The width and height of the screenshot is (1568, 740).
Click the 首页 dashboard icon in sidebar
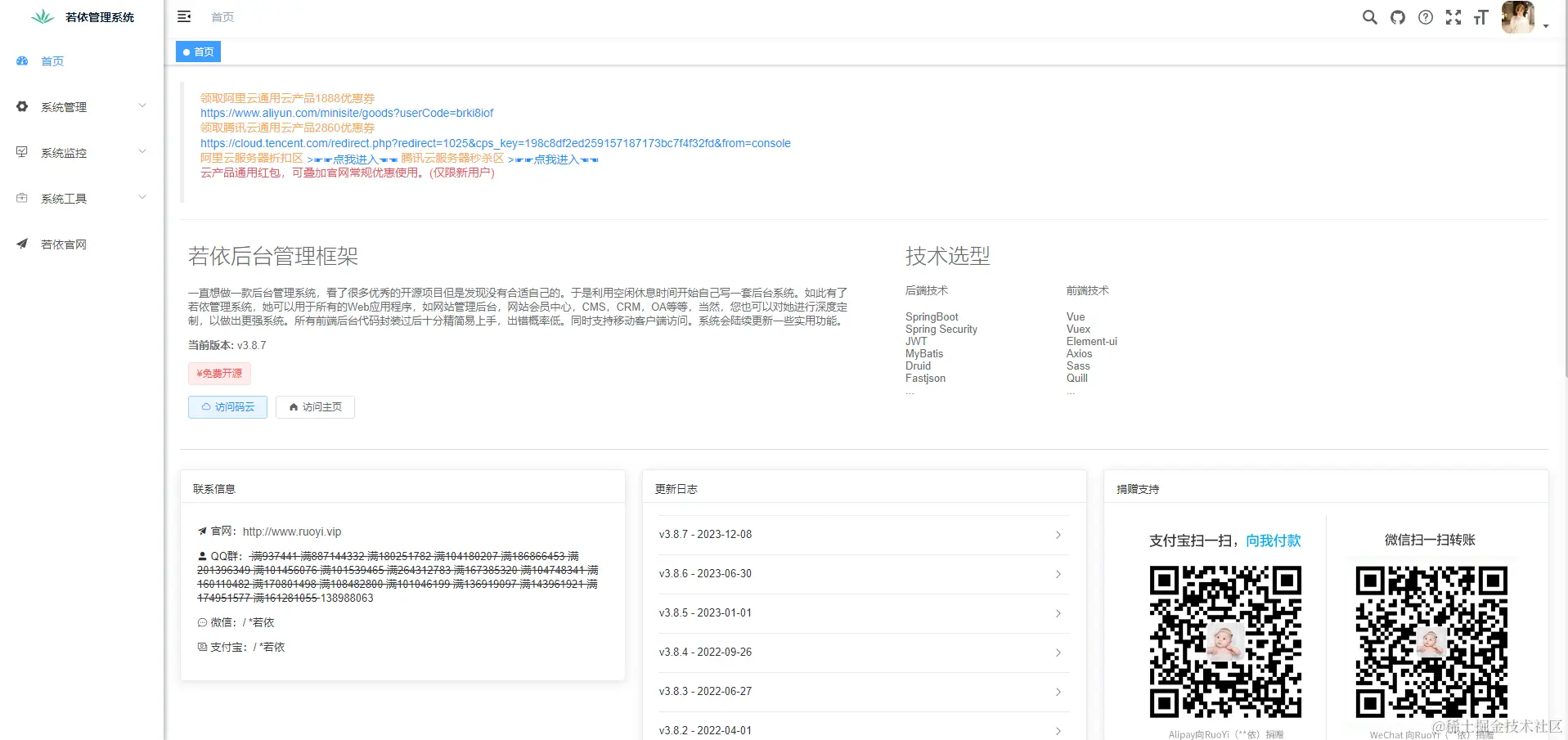pos(22,61)
